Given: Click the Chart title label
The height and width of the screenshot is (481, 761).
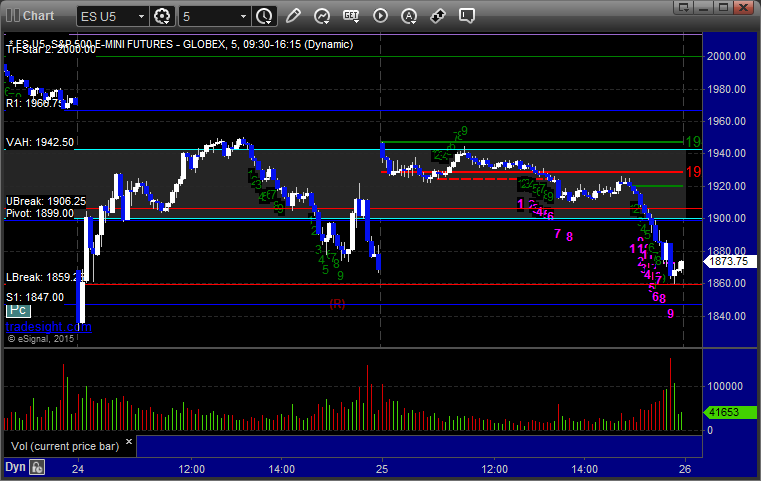Looking at the screenshot, I should point(38,16).
